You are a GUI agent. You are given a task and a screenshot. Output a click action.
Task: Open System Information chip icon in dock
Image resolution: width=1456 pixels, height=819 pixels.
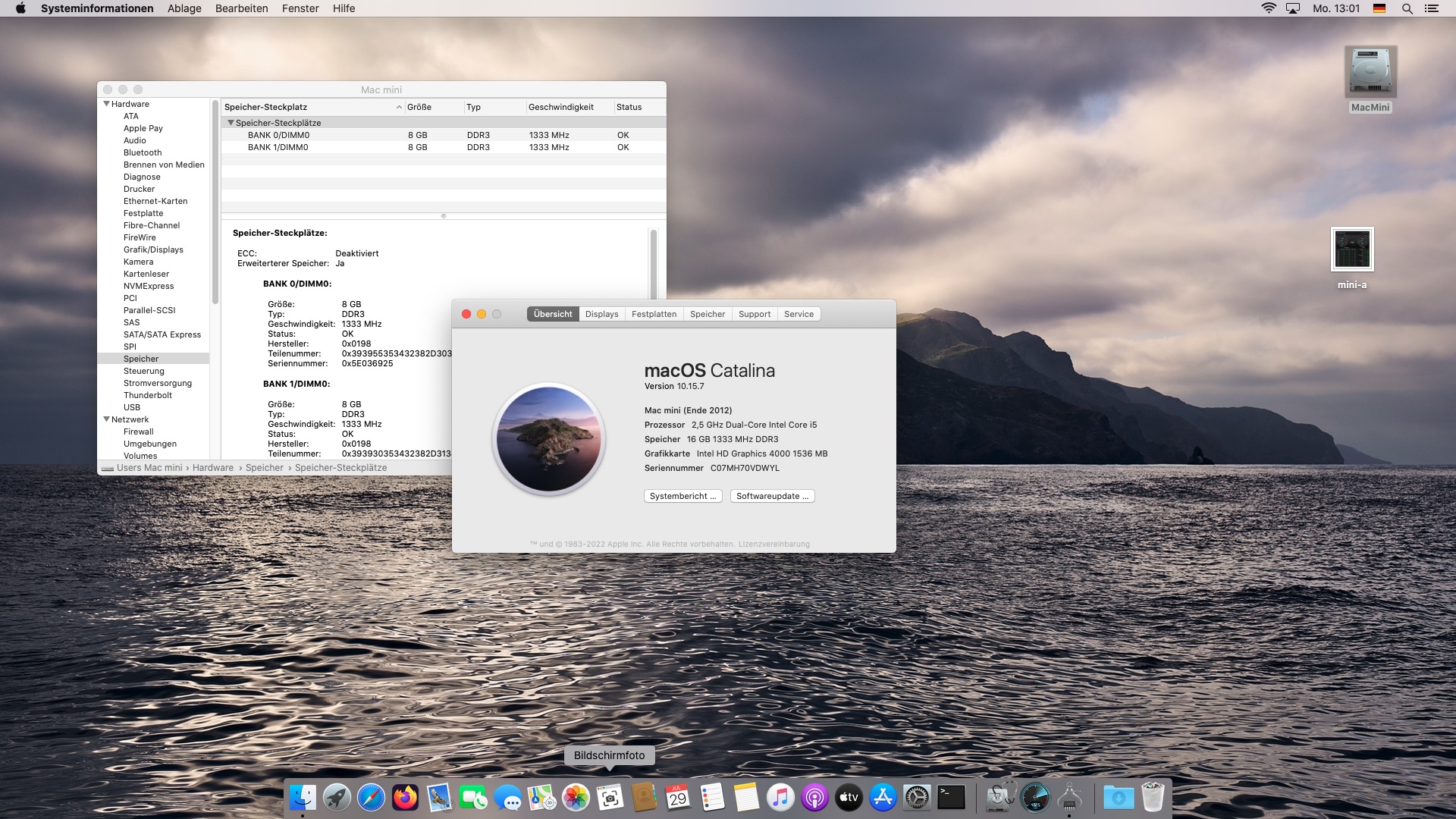click(1069, 797)
